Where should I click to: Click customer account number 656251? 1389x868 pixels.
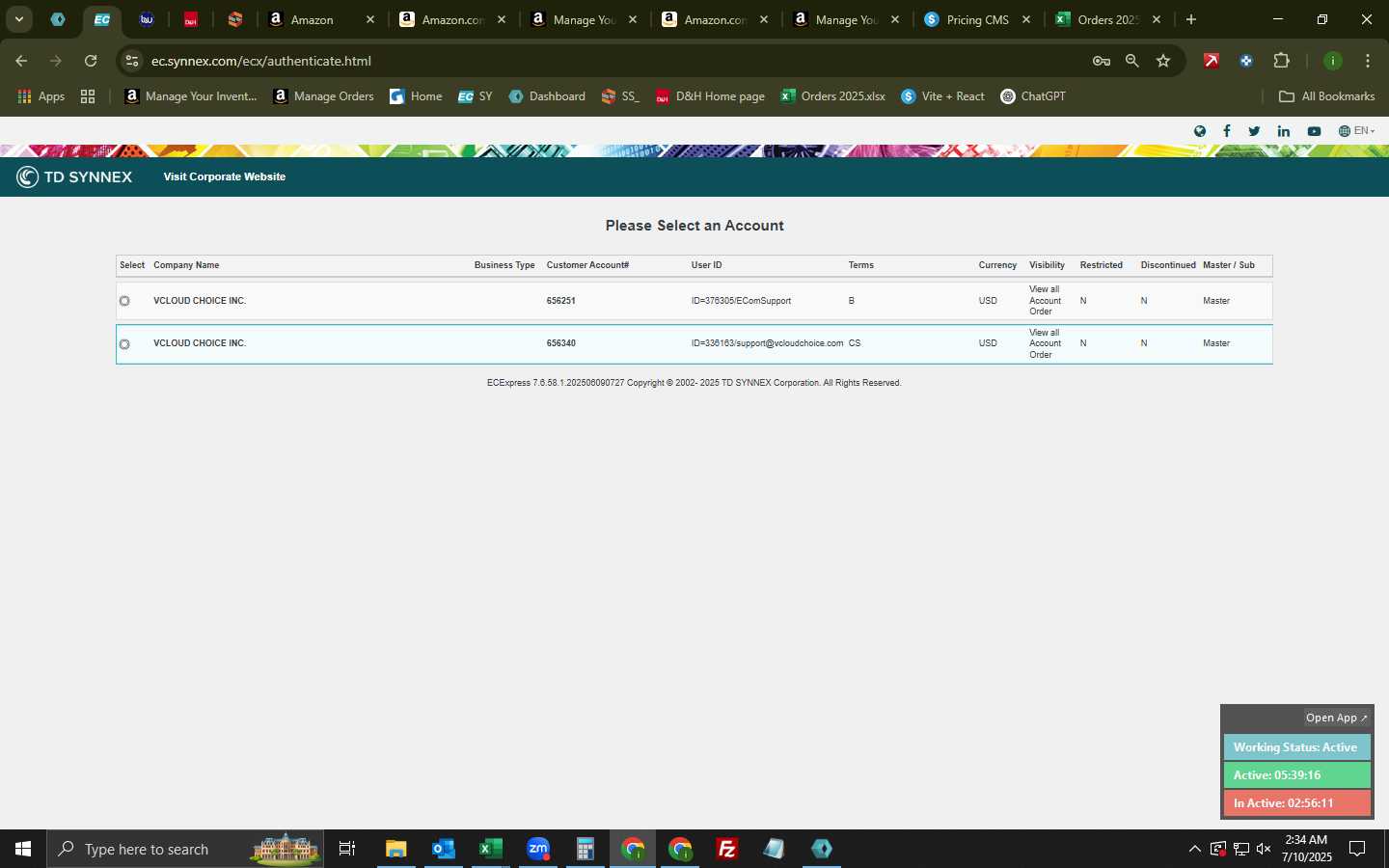tap(561, 301)
